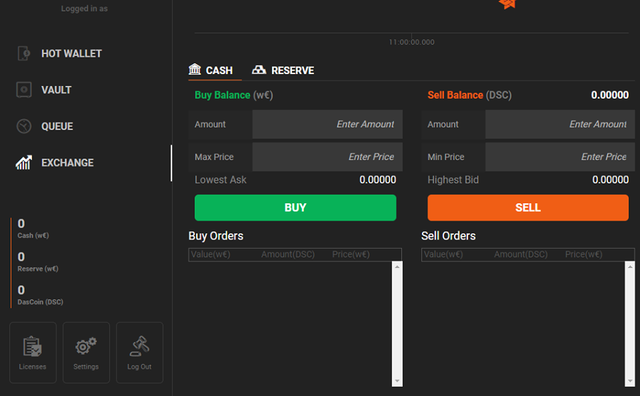Image resolution: width=640 pixels, height=396 pixels.
Task: Click the orange logo marker on chart
Action: (x=507, y=4)
